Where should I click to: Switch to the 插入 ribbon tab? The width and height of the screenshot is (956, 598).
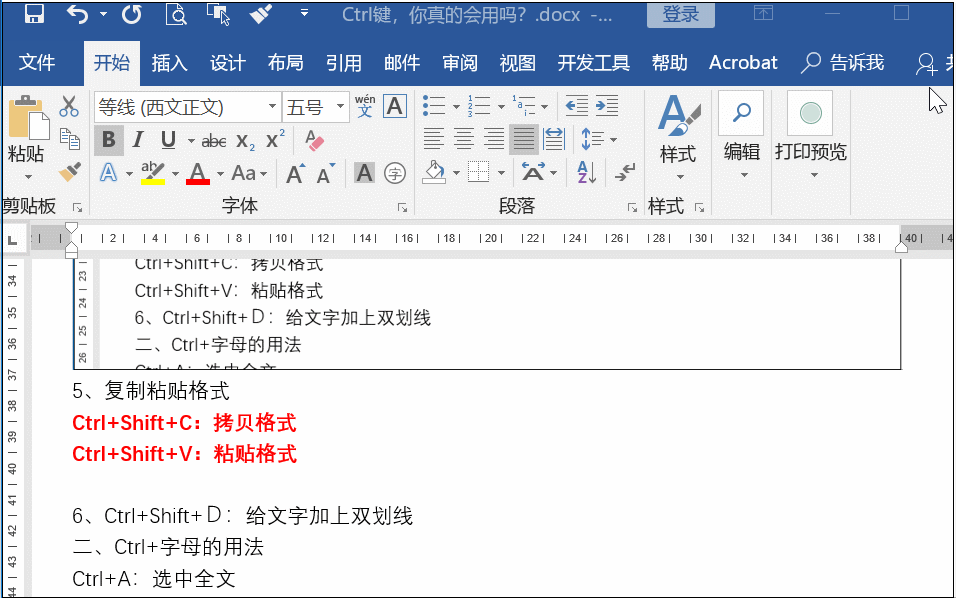click(x=168, y=62)
